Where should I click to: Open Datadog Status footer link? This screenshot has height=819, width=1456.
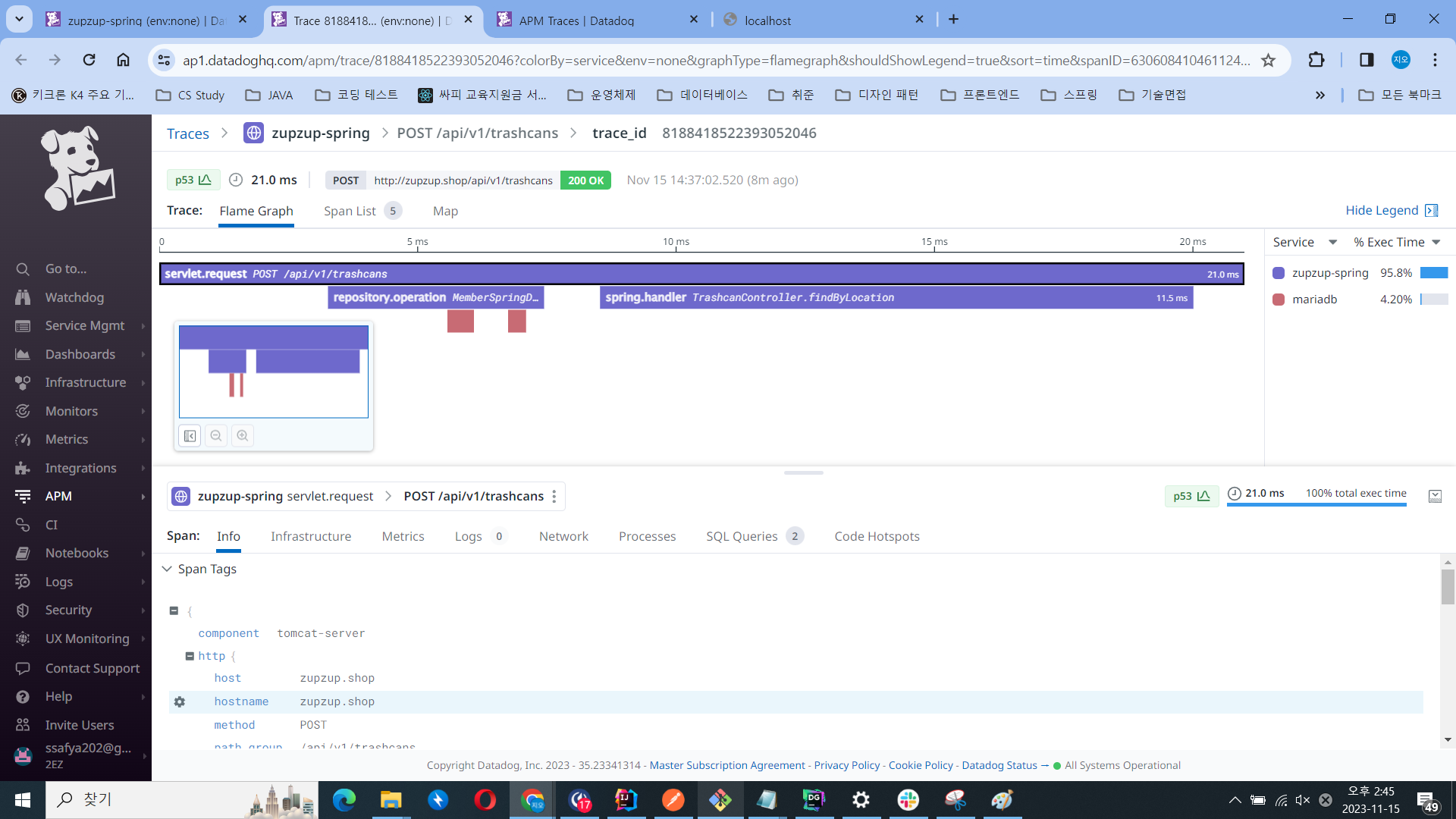[999, 765]
